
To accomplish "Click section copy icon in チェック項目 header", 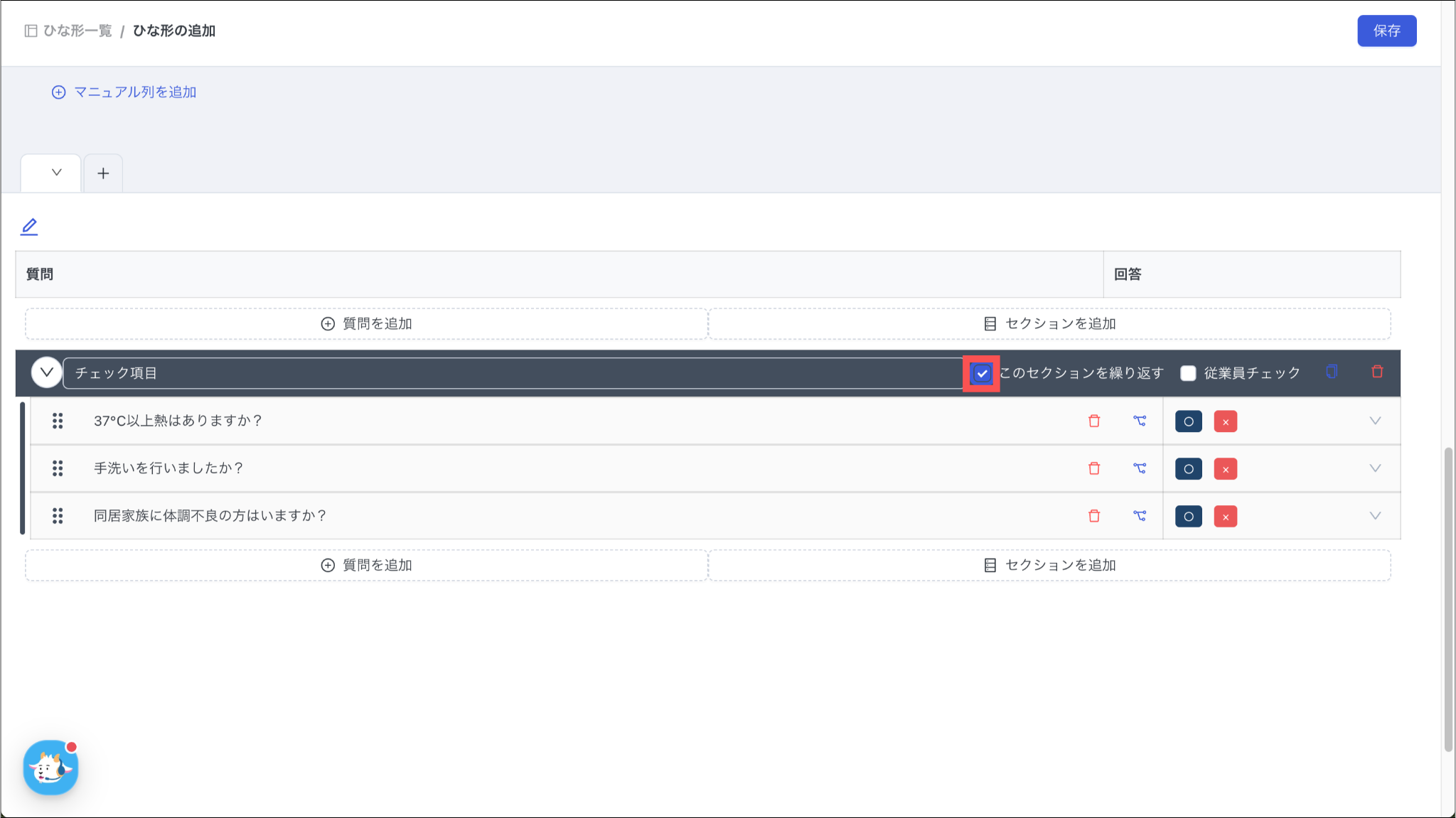I will click(1332, 372).
